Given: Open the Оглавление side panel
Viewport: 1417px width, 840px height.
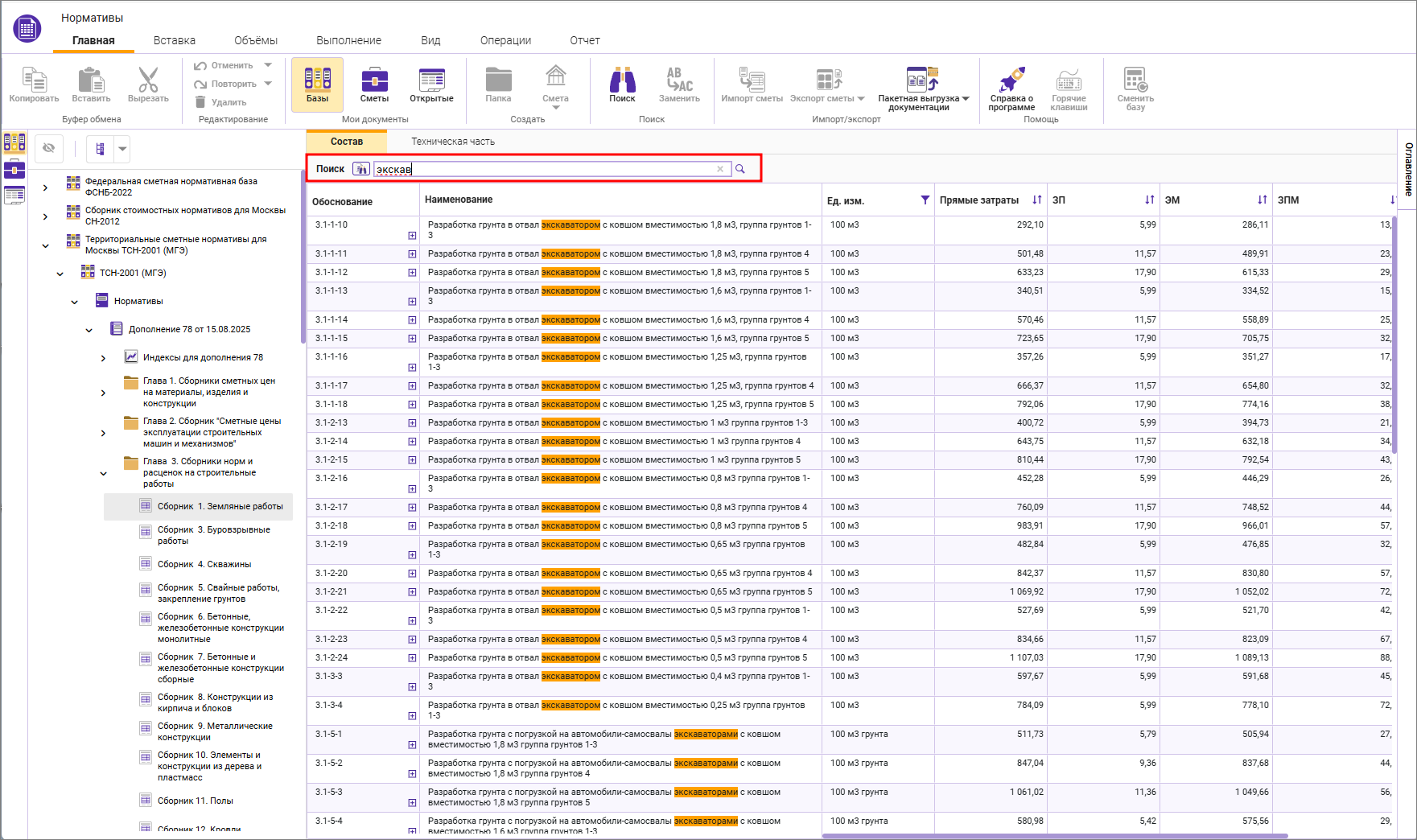Looking at the screenshot, I should coord(1408,169).
